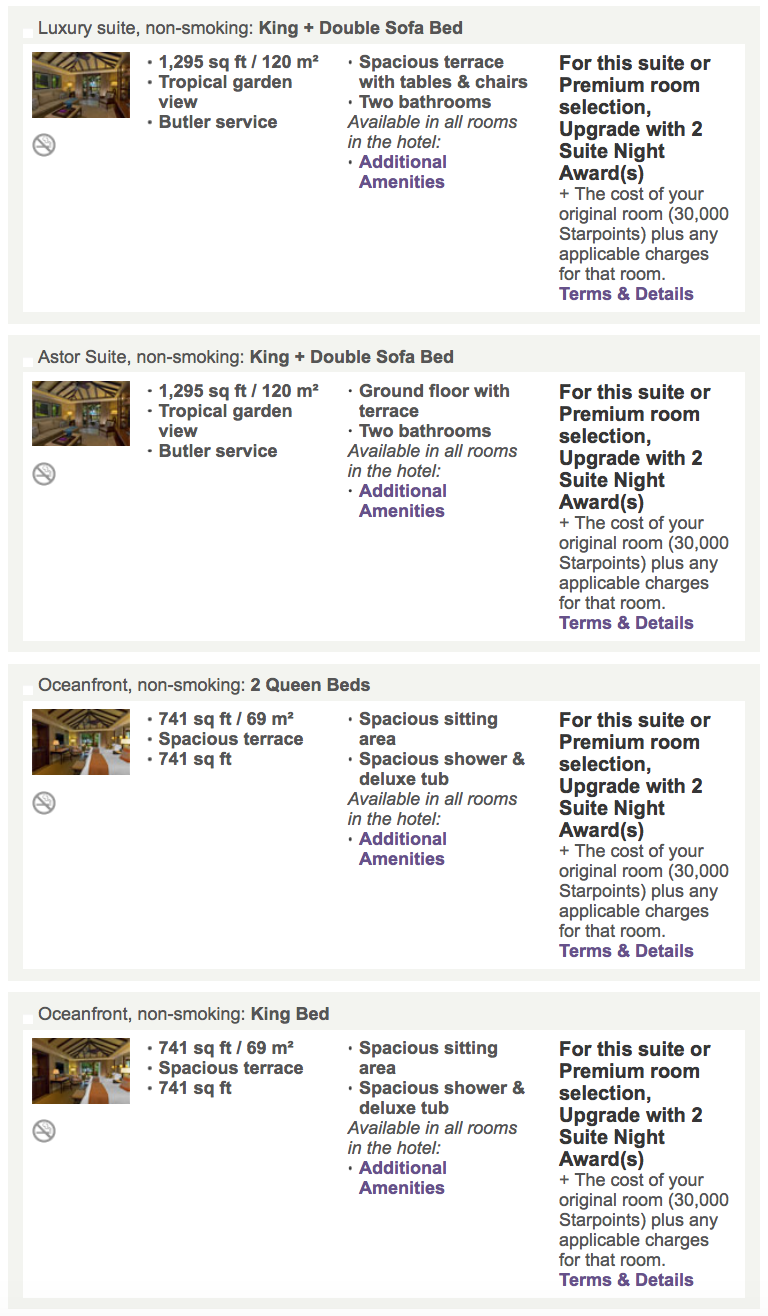This screenshot has width=768, height=1316.
Task: Select the Oceanfront King Bed heading
Action: pos(184,1014)
